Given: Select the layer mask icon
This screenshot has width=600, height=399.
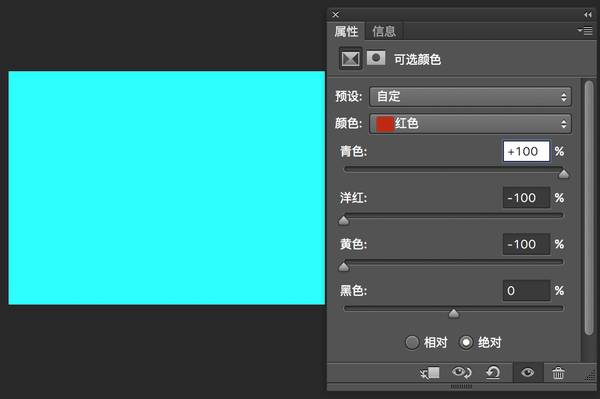Looking at the screenshot, I should click(376, 58).
